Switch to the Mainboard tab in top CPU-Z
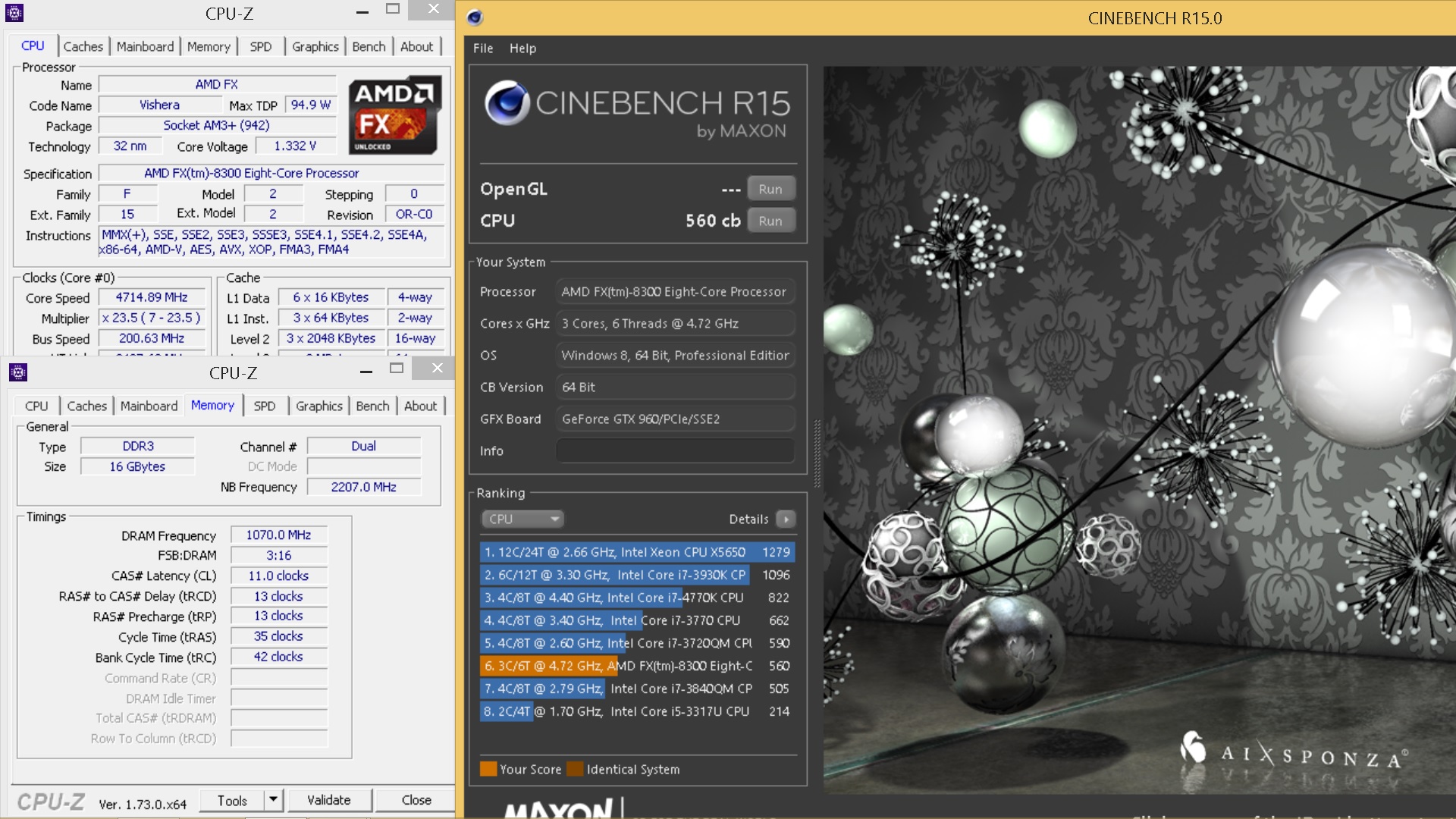Screen dimensions: 1456x819 click(145, 46)
